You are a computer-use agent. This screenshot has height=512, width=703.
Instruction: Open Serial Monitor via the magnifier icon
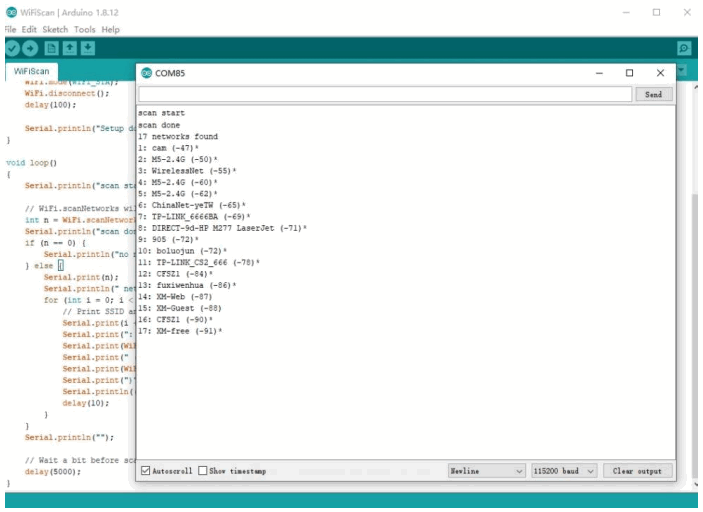pos(684,48)
